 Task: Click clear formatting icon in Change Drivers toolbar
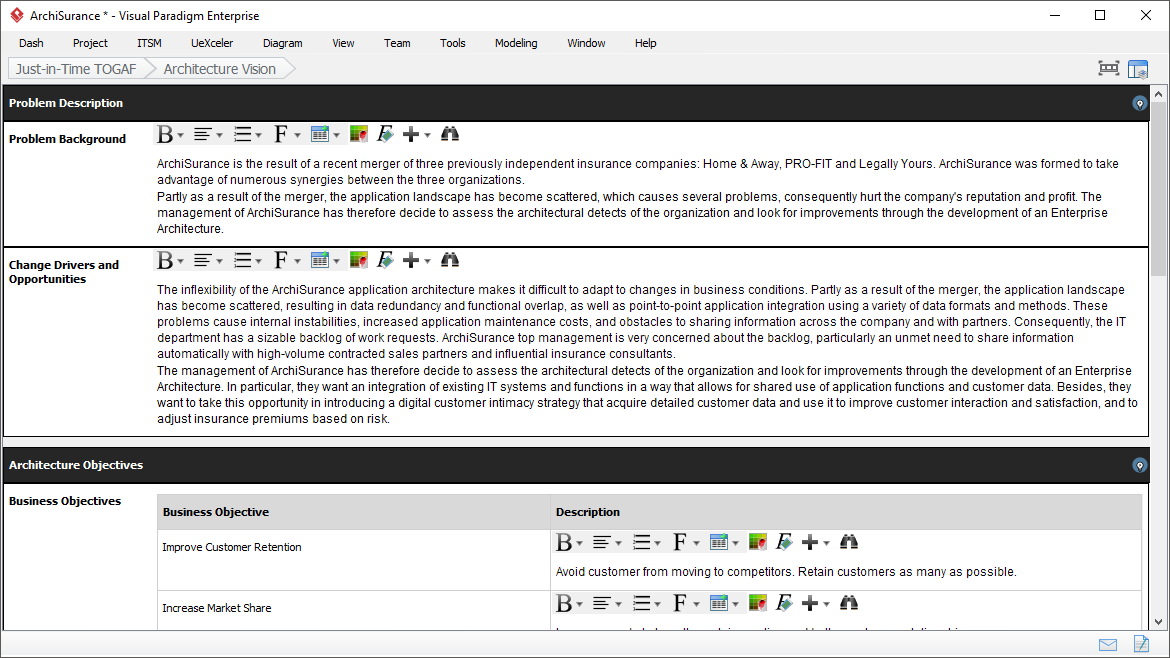point(385,260)
